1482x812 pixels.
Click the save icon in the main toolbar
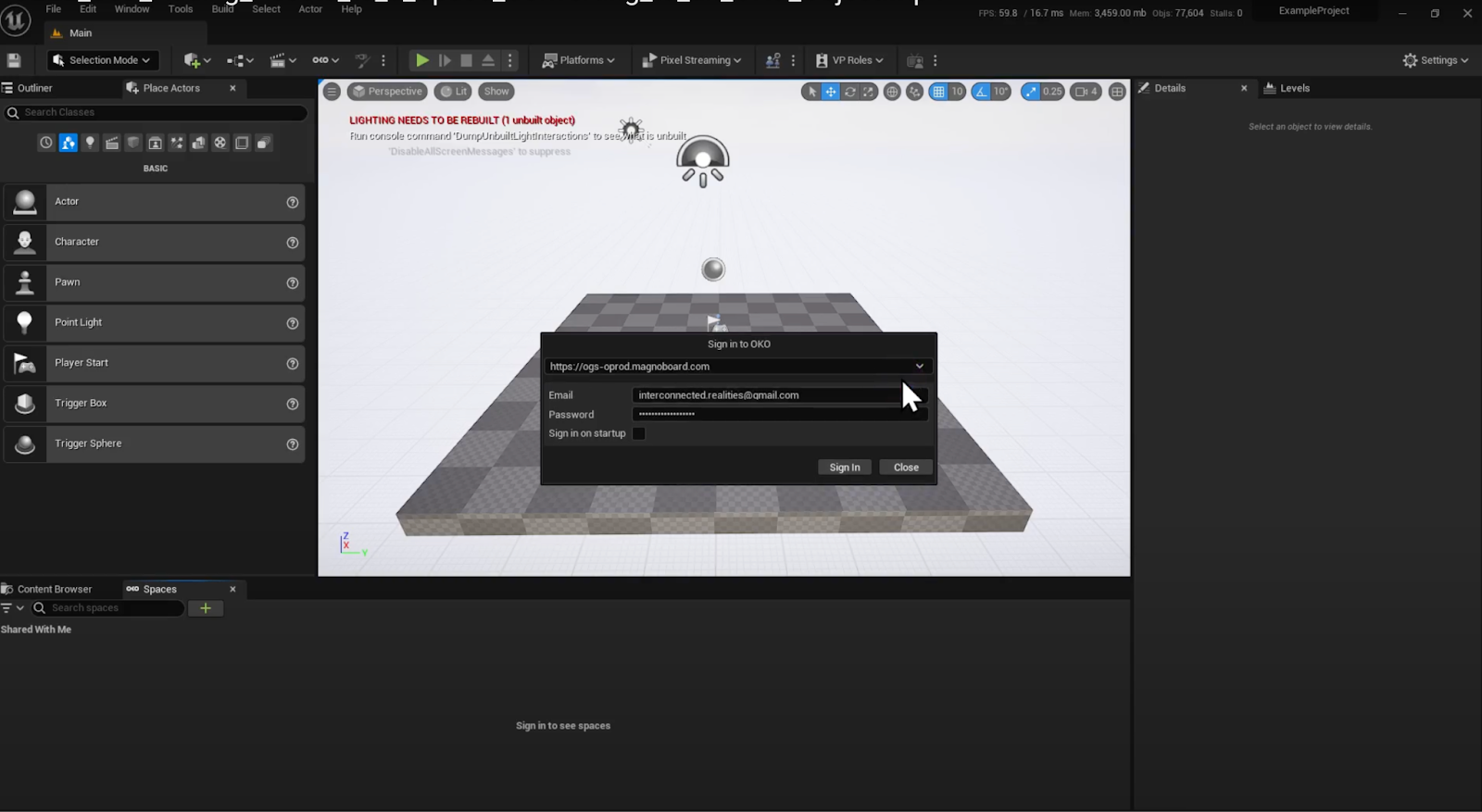pyautogui.click(x=14, y=60)
